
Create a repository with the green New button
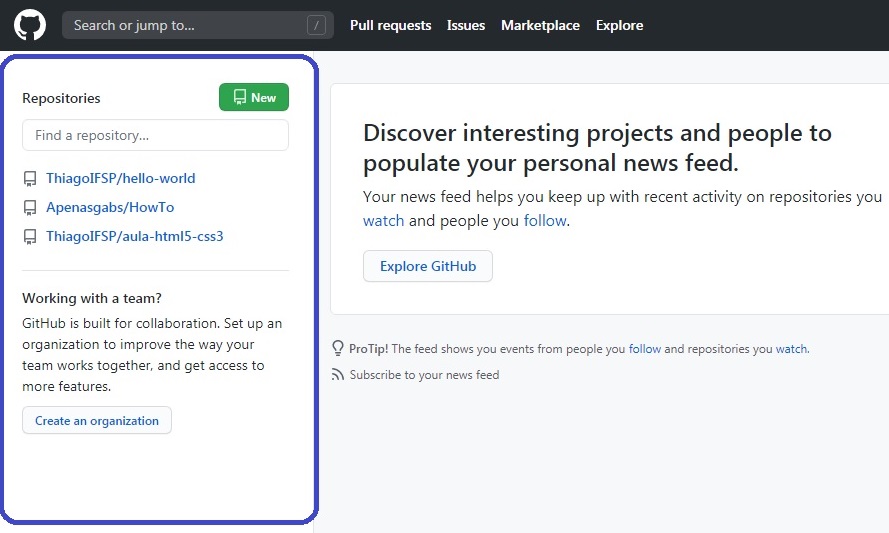click(x=254, y=97)
